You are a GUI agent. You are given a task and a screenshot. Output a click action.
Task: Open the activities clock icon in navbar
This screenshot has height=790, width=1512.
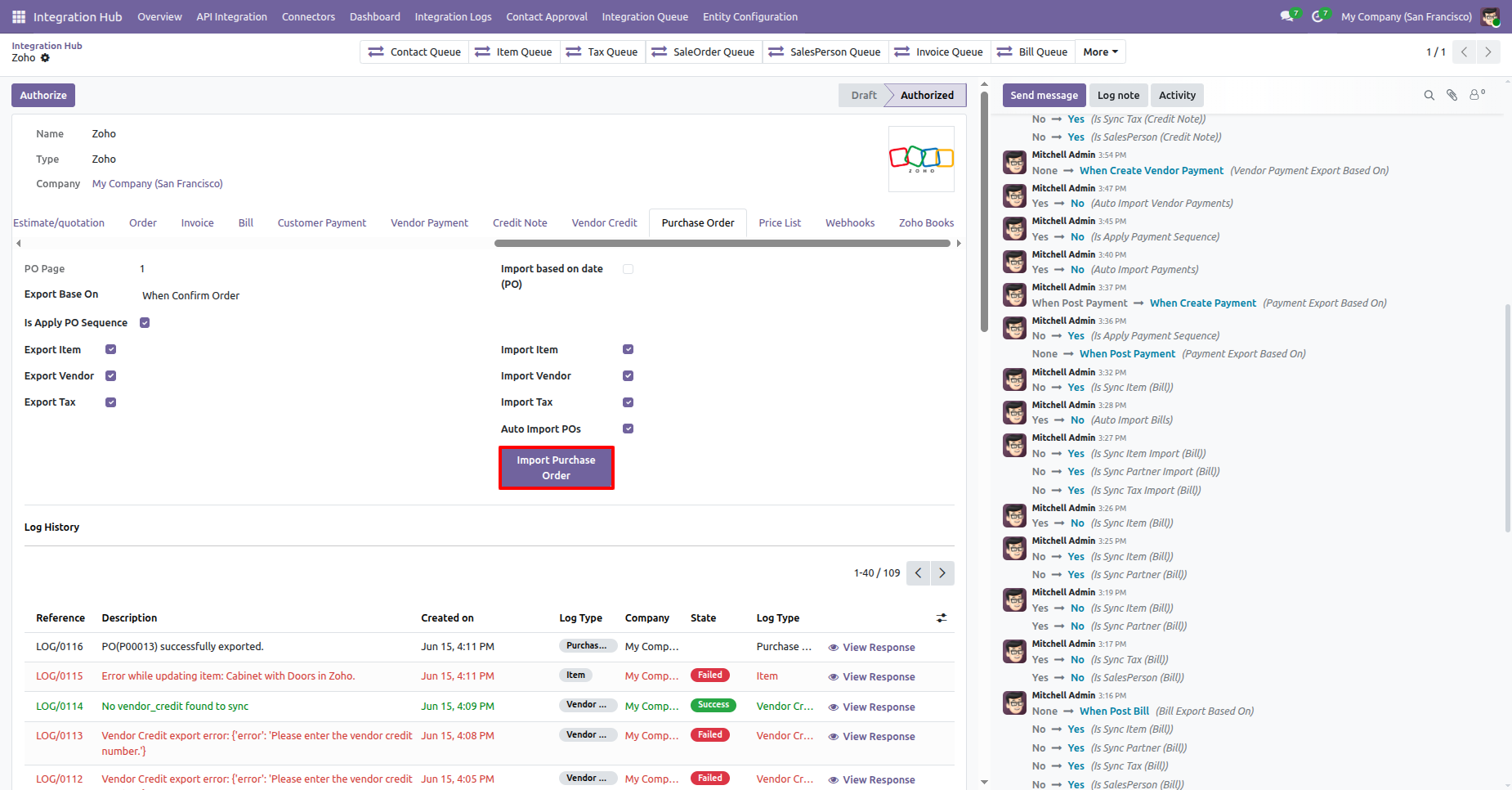pos(1319,16)
